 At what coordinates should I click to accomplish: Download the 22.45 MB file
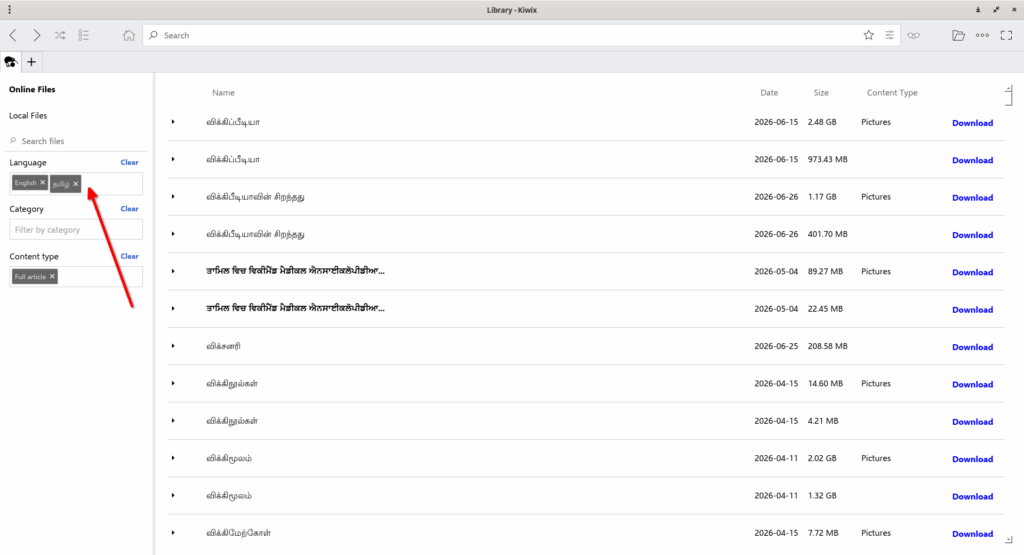point(972,309)
